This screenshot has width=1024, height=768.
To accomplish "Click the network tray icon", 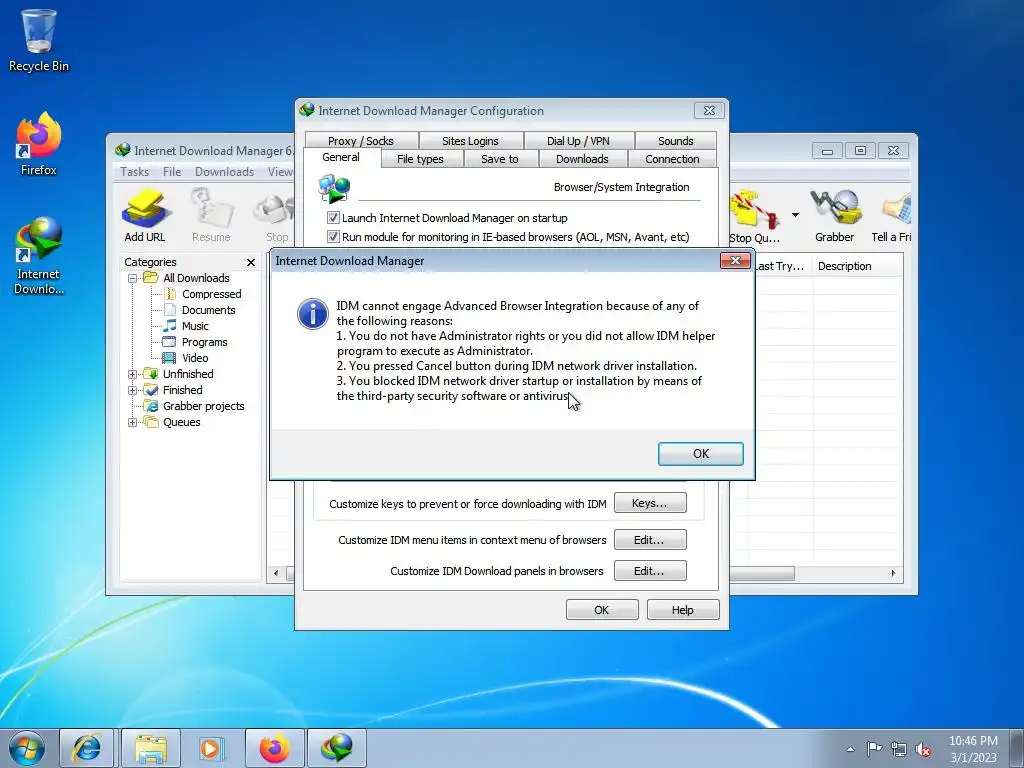I will pyautogui.click(x=899, y=749).
